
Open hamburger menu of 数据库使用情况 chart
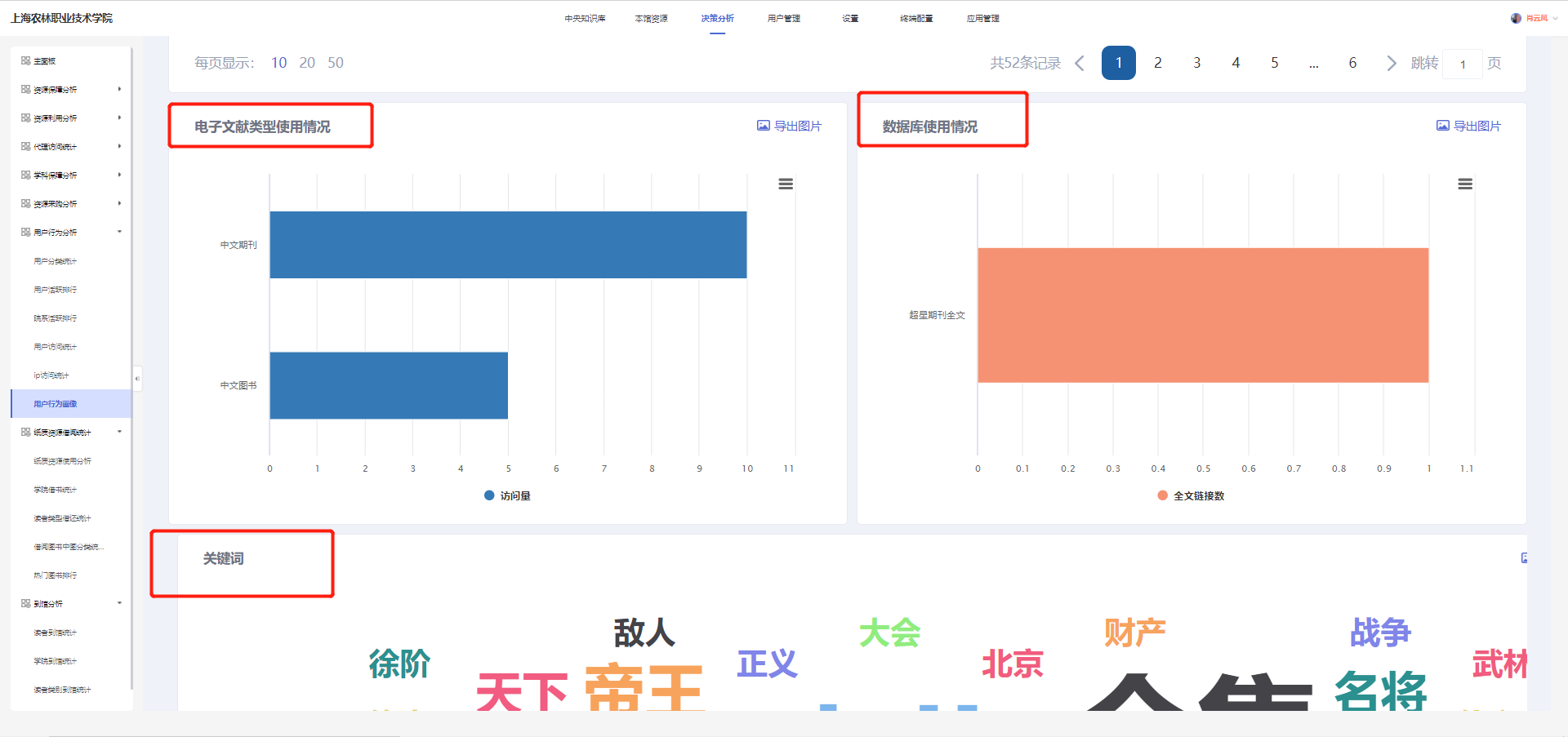click(1465, 184)
